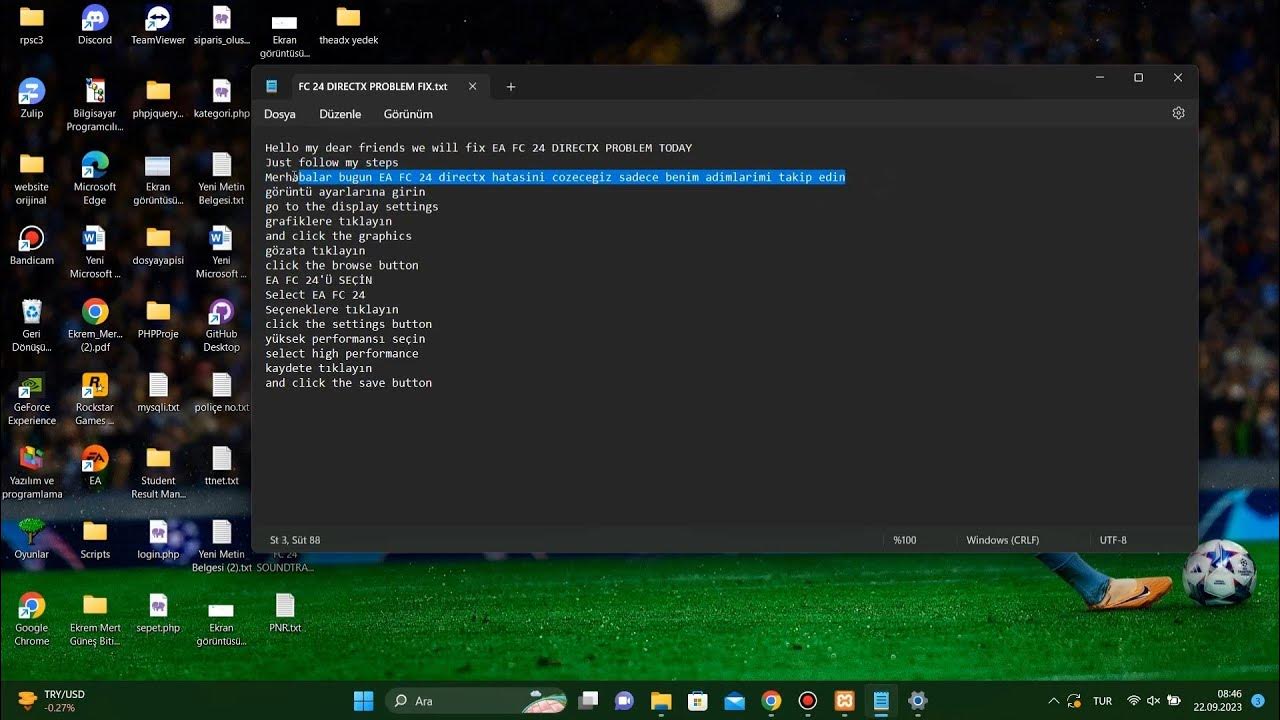Open the website orijinal desktop folder
The image size is (1280, 720).
(x=31, y=178)
